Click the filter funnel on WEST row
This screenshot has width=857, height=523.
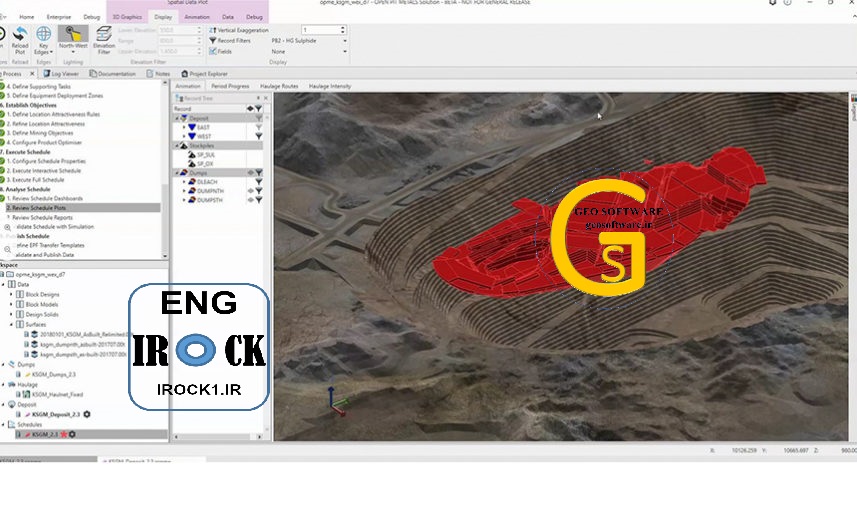(x=259, y=136)
